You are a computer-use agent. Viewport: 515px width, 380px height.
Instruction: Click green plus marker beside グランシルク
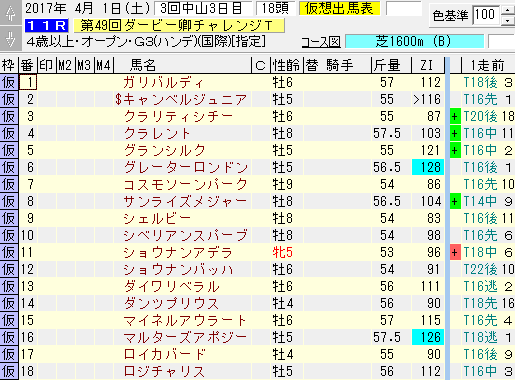click(x=455, y=150)
